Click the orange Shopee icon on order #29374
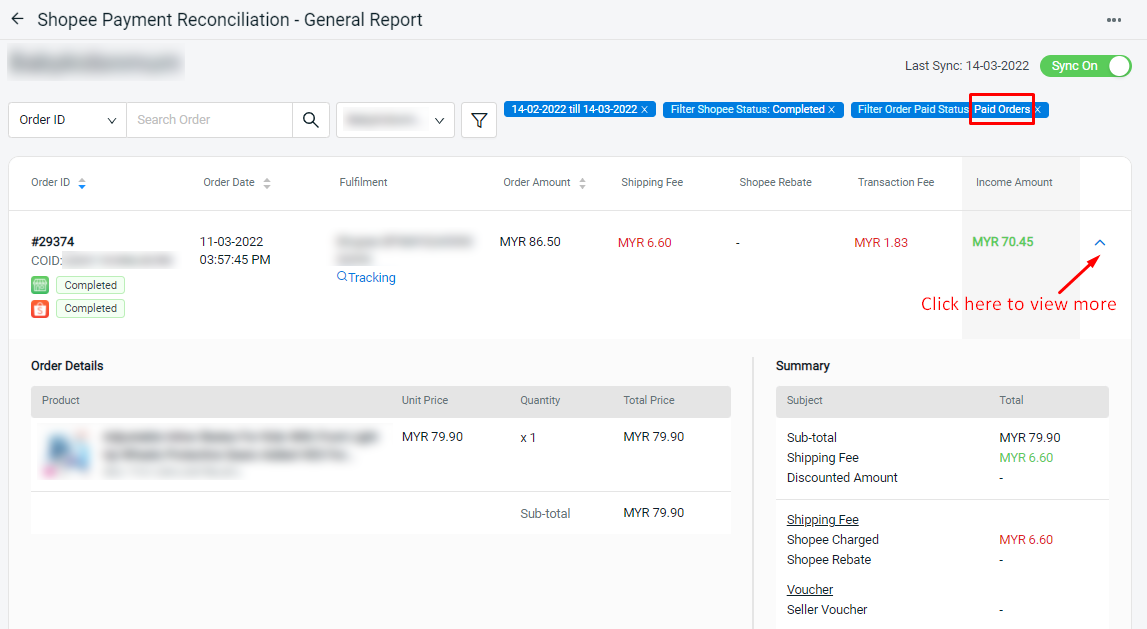 pyautogui.click(x=39, y=308)
